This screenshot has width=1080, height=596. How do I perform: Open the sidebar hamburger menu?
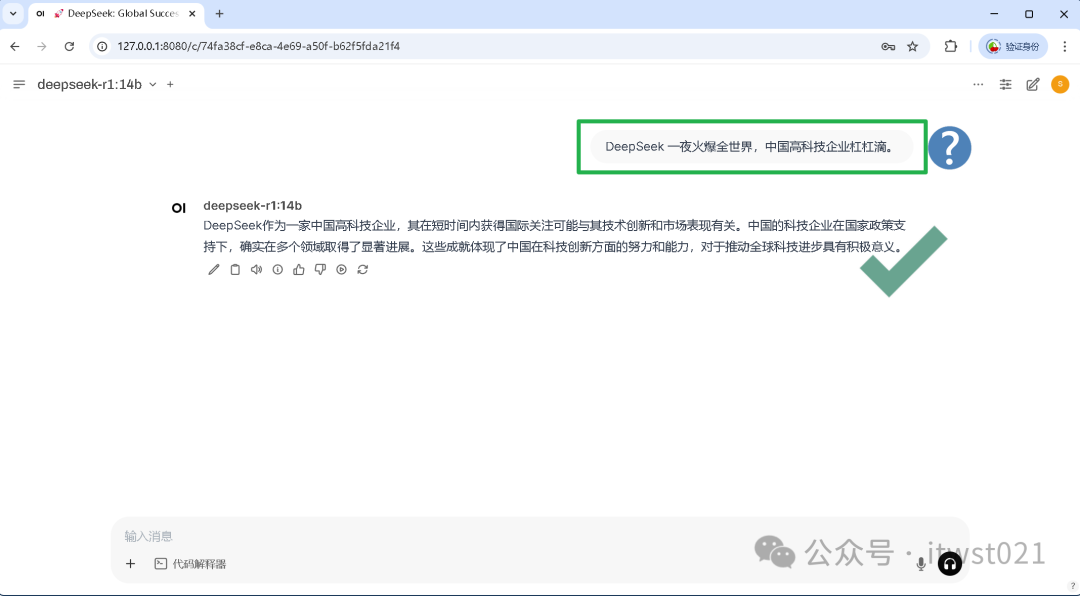coord(19,84)
